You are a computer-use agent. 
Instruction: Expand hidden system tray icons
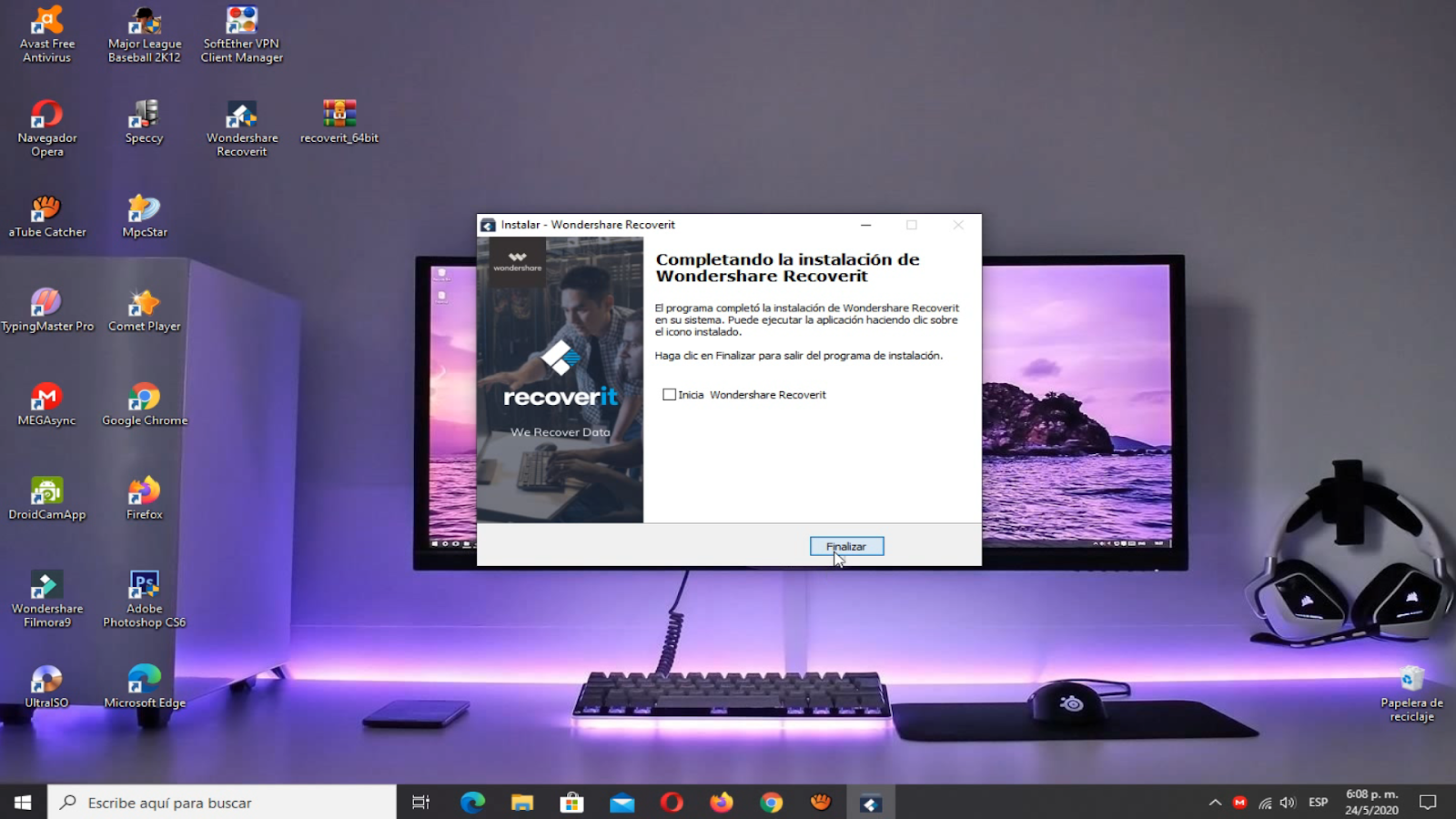(1215, 803)
